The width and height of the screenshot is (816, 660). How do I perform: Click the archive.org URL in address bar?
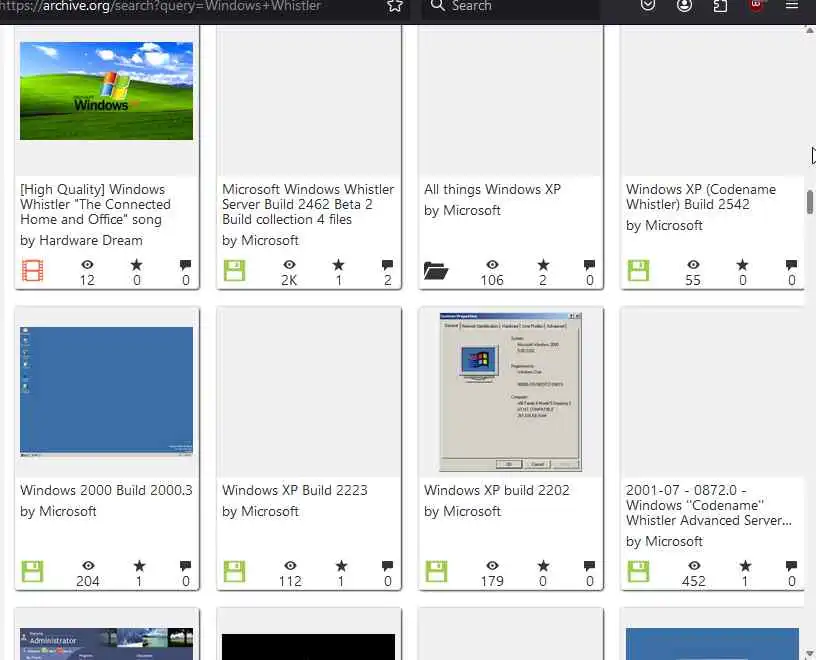click(160, 6)
